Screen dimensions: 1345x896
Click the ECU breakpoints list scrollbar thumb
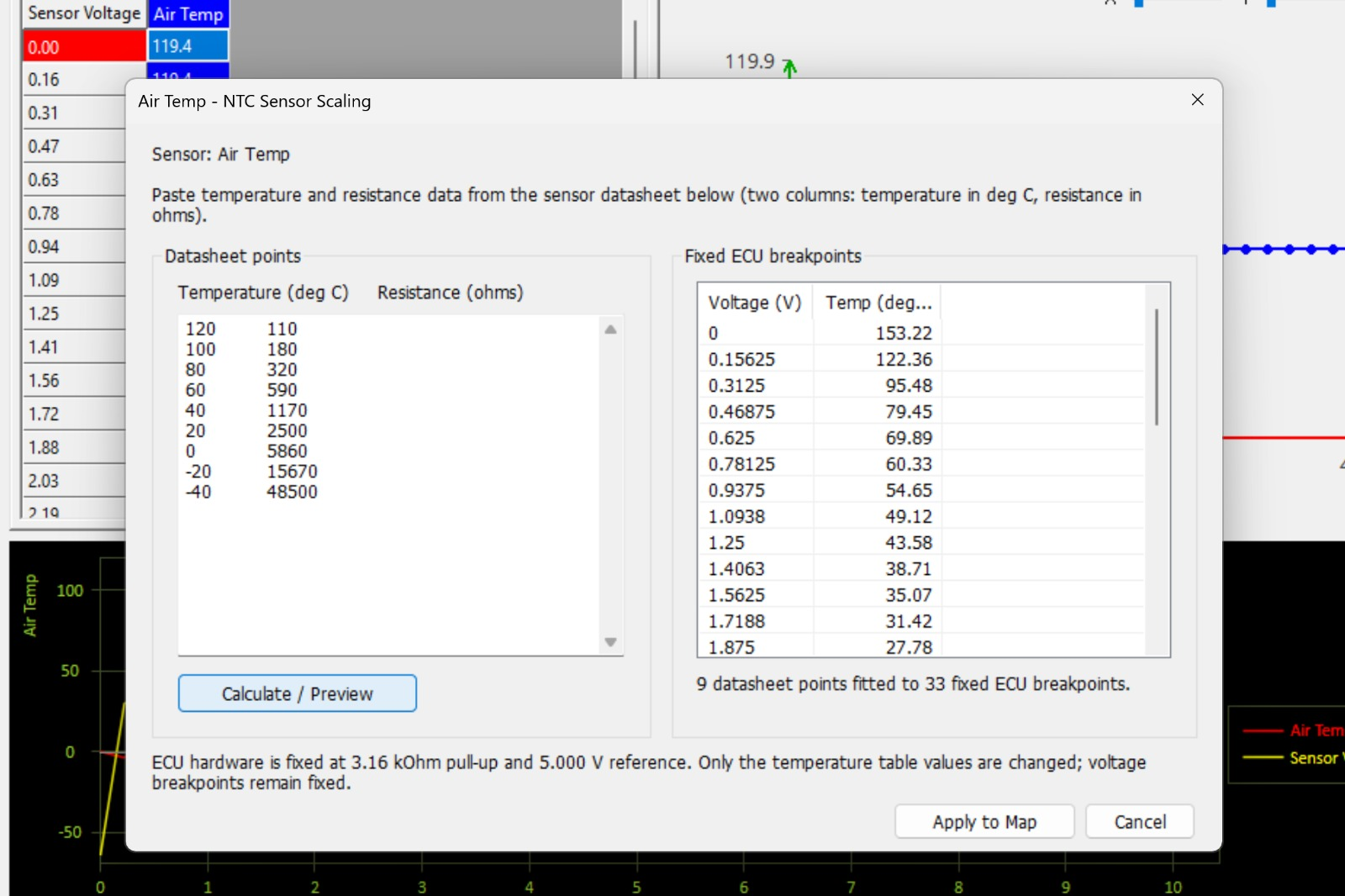click(1157, 366)
